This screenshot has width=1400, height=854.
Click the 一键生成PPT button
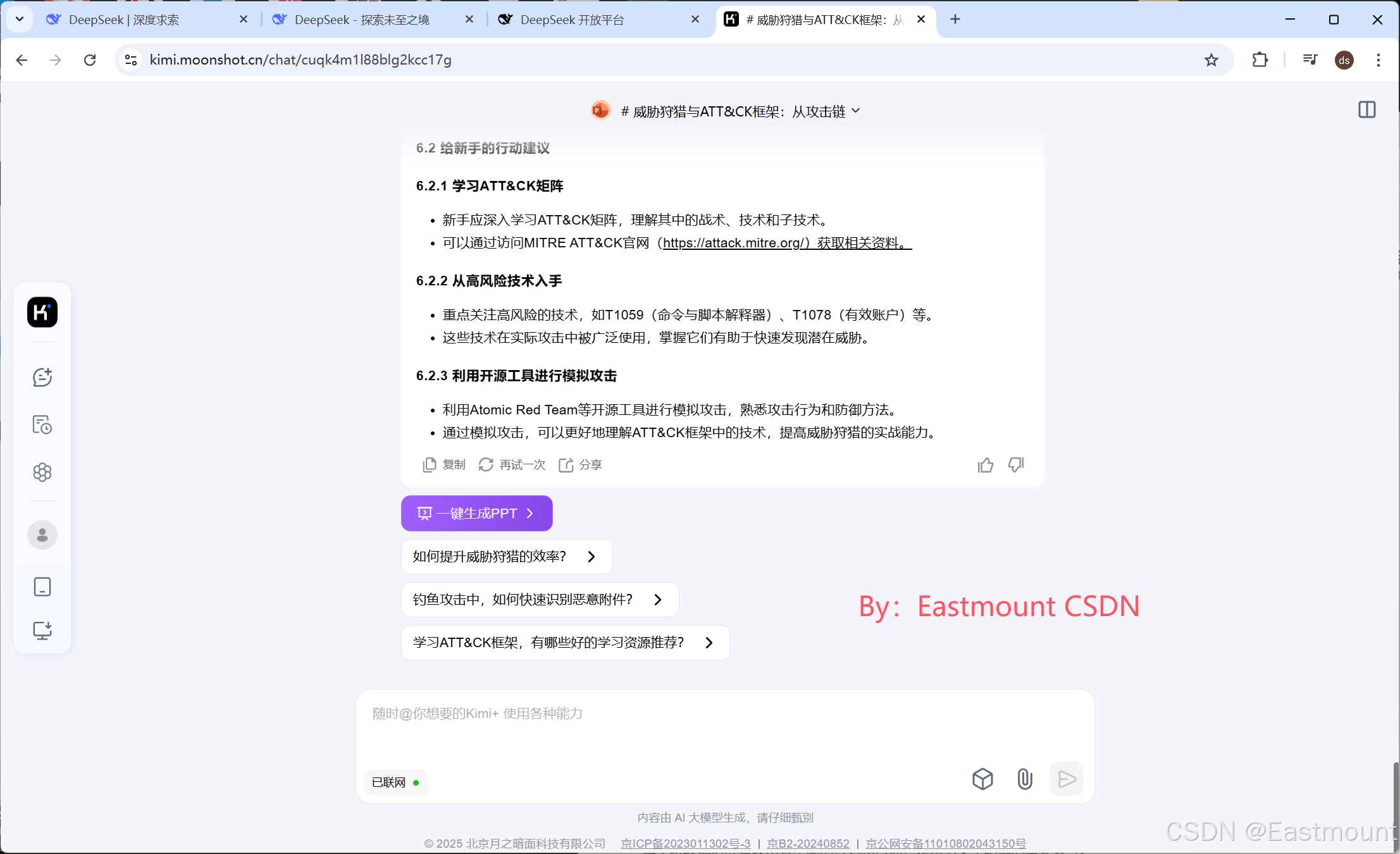(x=476, y=513)
